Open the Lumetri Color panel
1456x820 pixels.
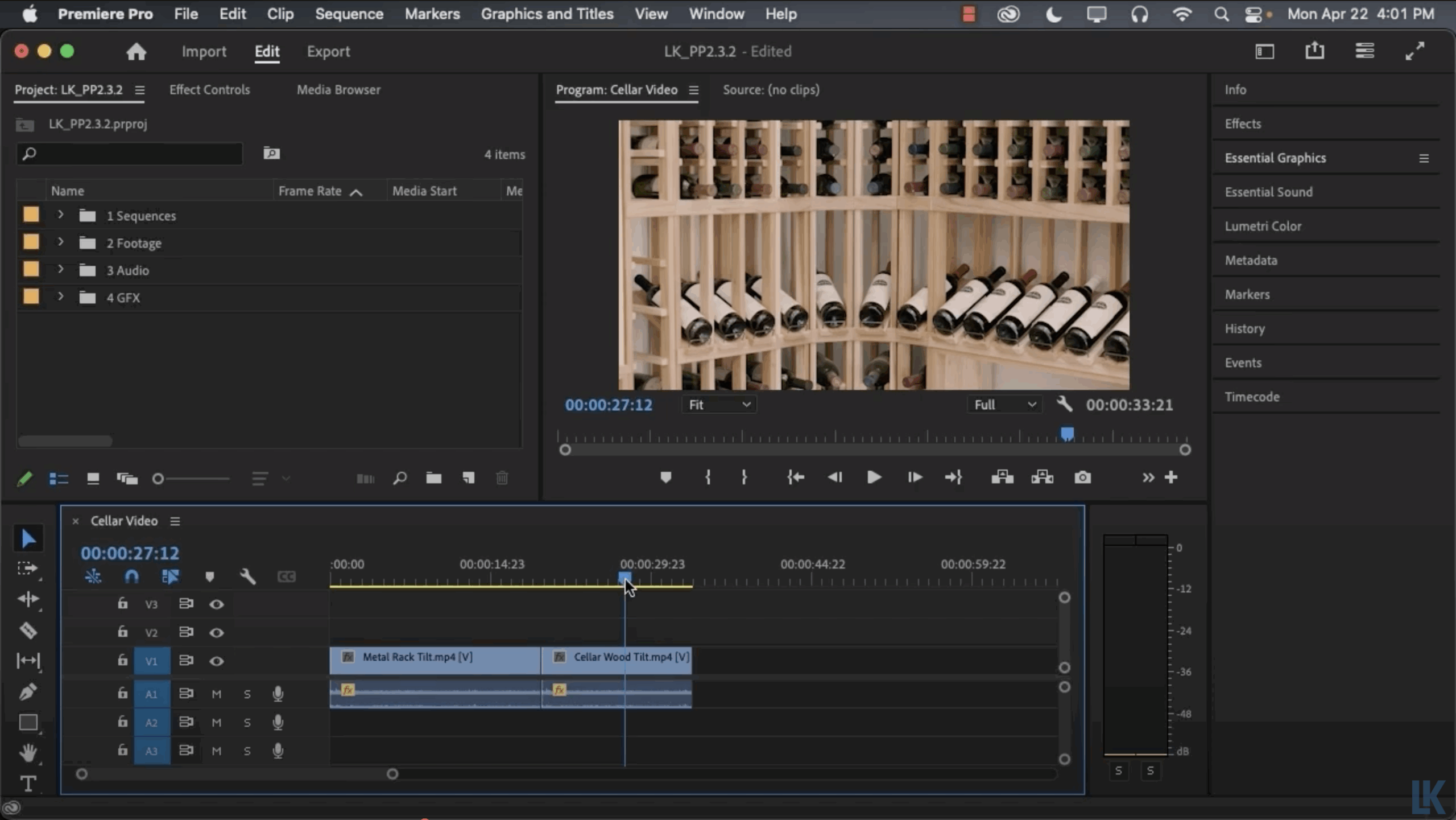click(1263, 226)
